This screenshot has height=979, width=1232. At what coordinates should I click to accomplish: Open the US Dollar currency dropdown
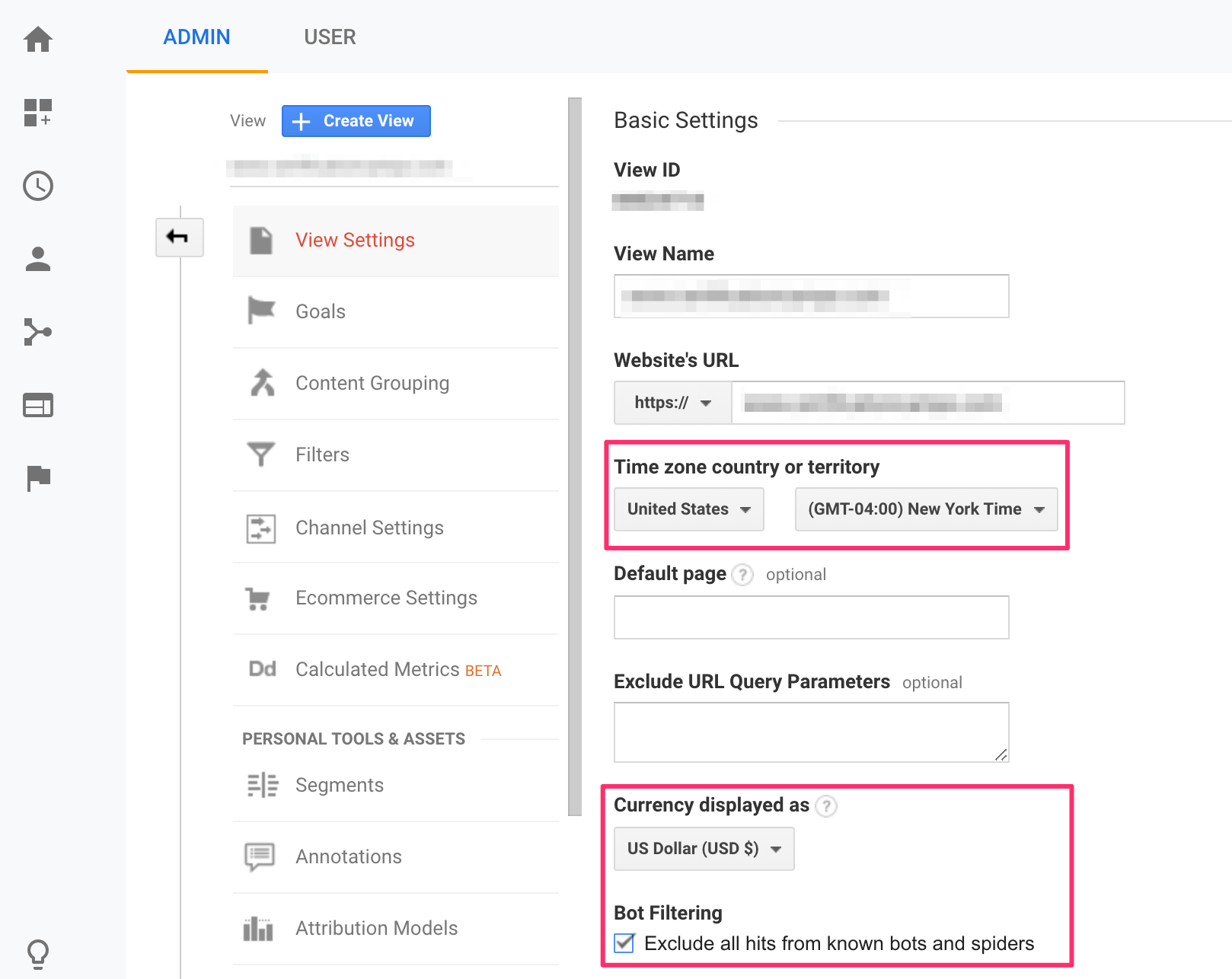(704, 849)
